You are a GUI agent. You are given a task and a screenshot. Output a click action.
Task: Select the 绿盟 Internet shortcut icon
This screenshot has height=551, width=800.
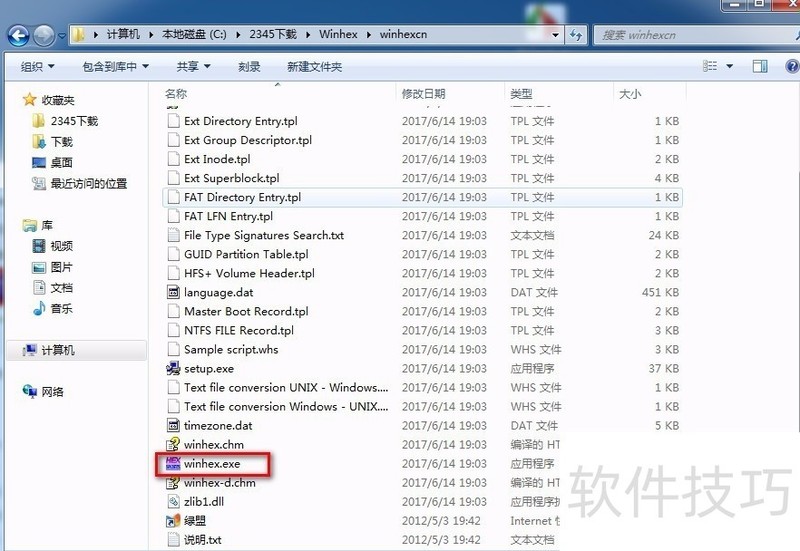(x=173, y=520)
